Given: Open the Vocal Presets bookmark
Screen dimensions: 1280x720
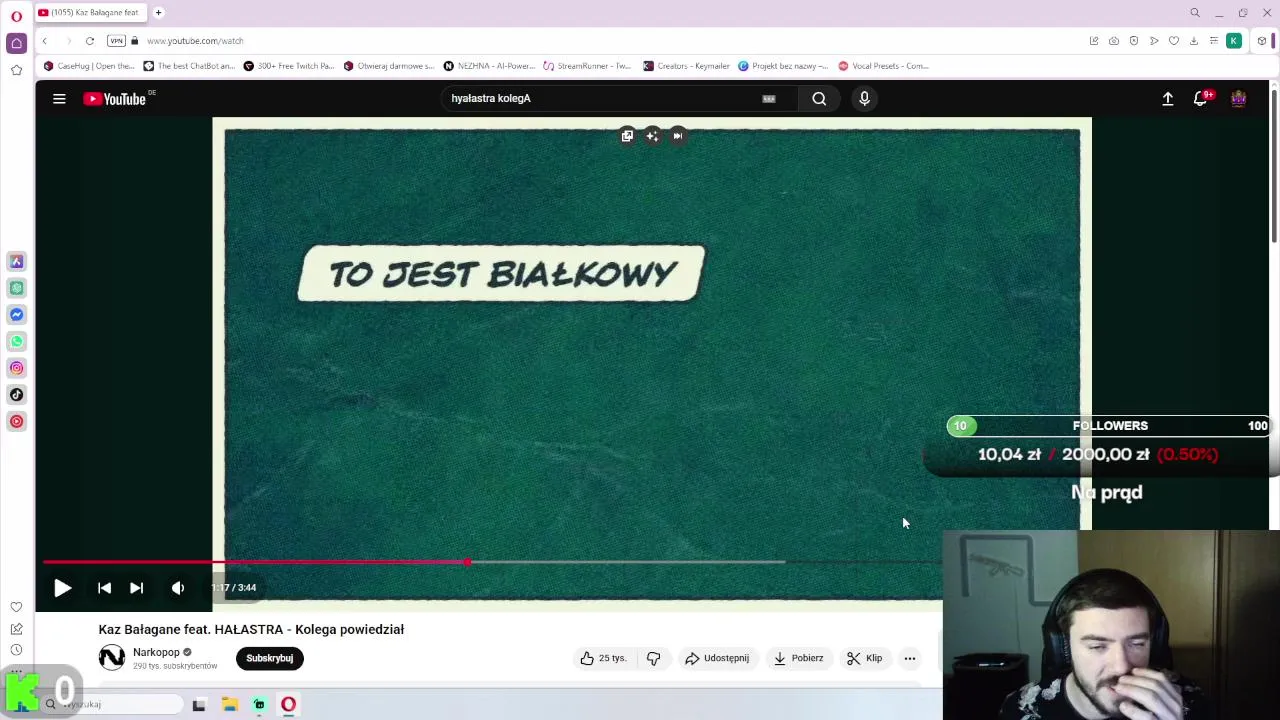Looking at the screenshot, I should point(883,66).
